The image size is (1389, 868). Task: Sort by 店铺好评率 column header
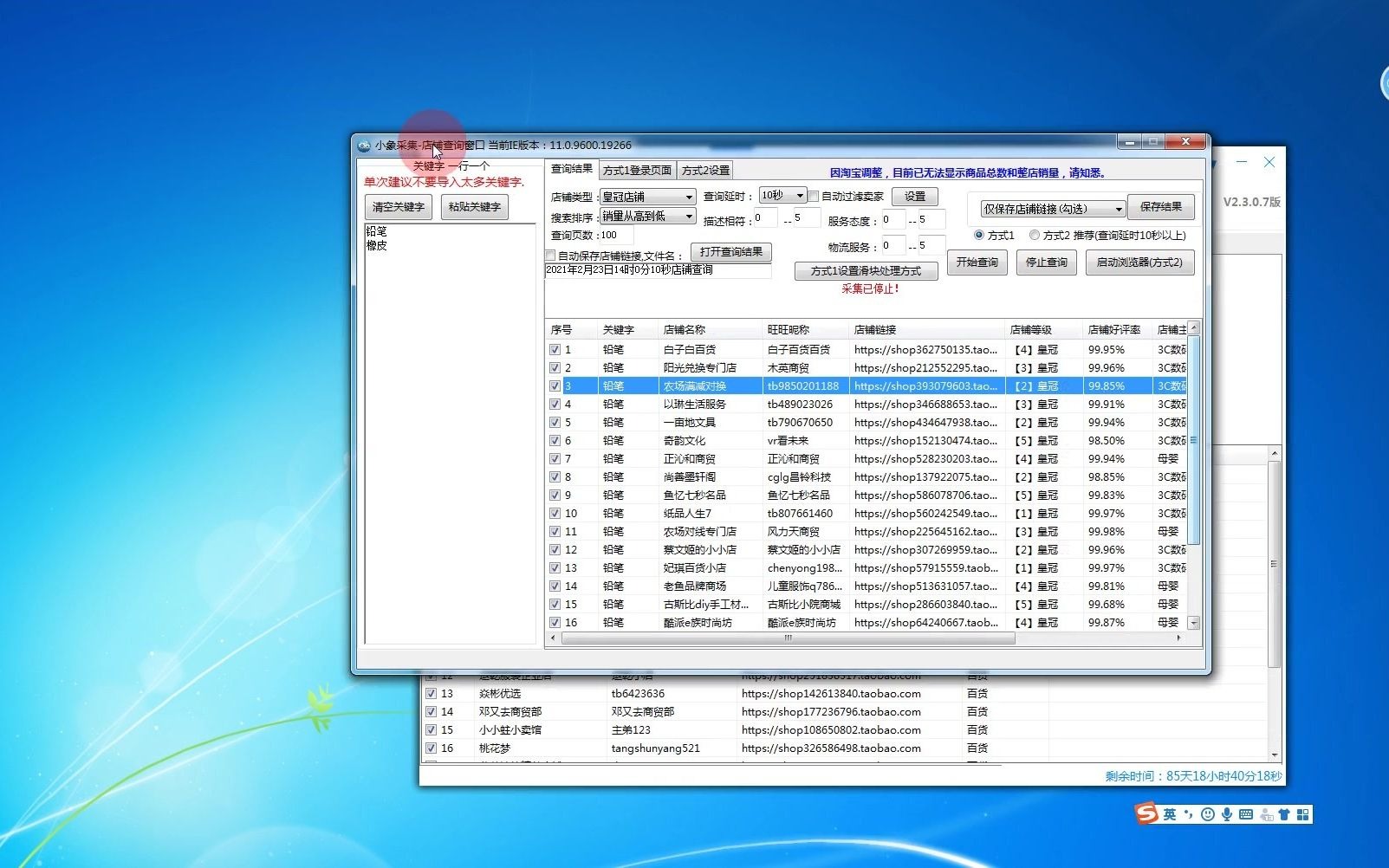coord(1117,330)
